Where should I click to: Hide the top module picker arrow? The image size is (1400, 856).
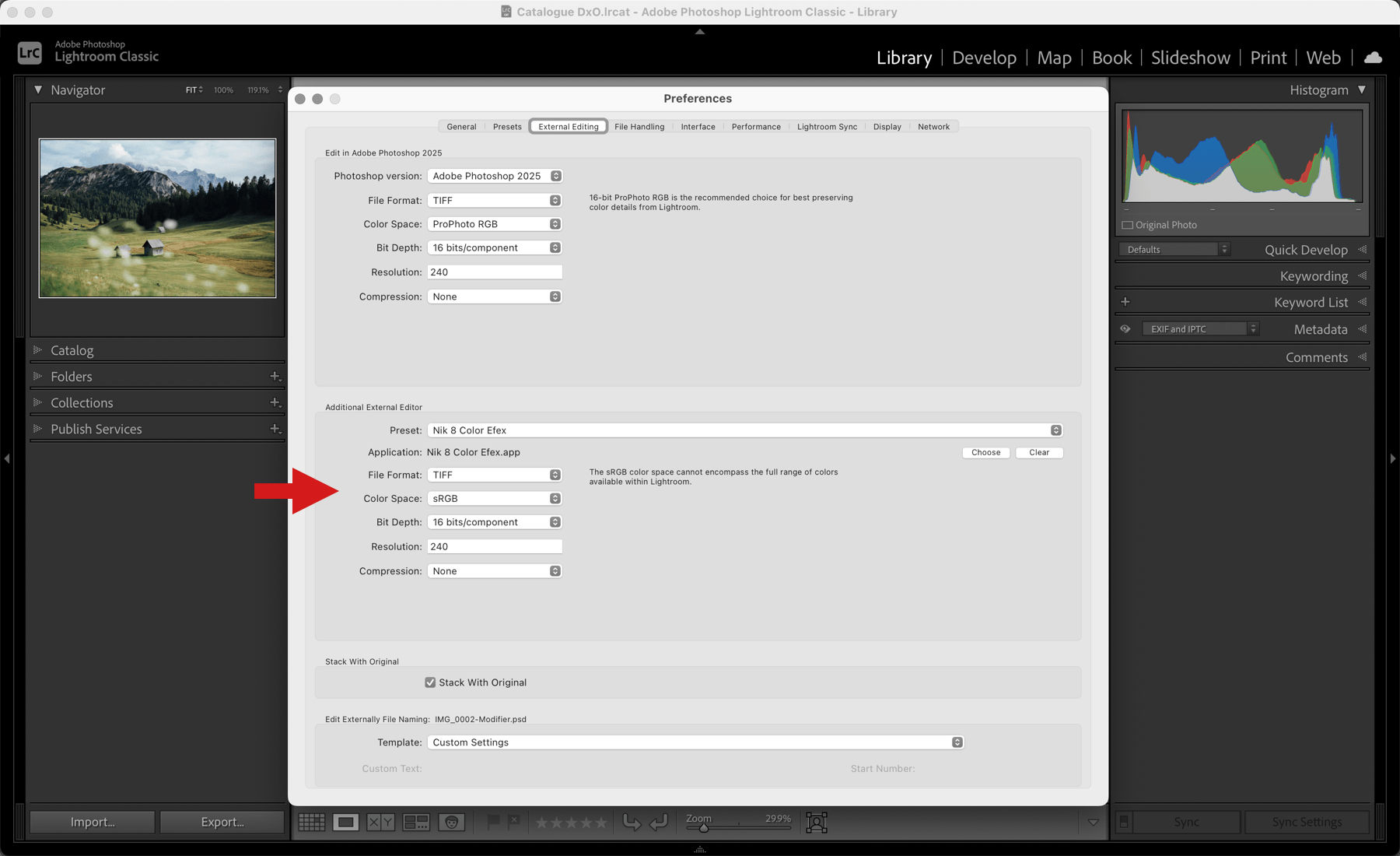point(700,32)
